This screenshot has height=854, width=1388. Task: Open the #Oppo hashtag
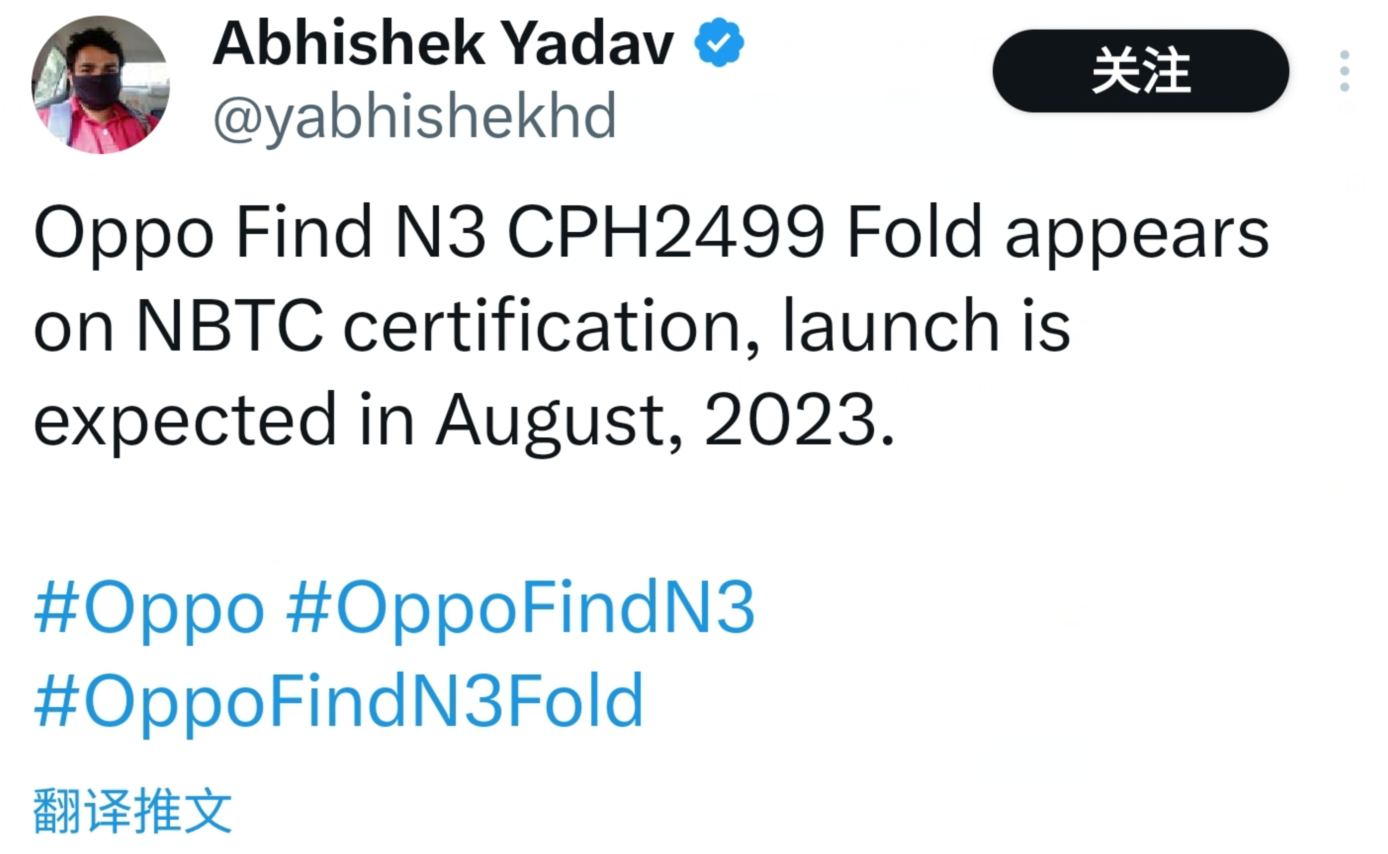pyautogui.click(x=149, y=609)
